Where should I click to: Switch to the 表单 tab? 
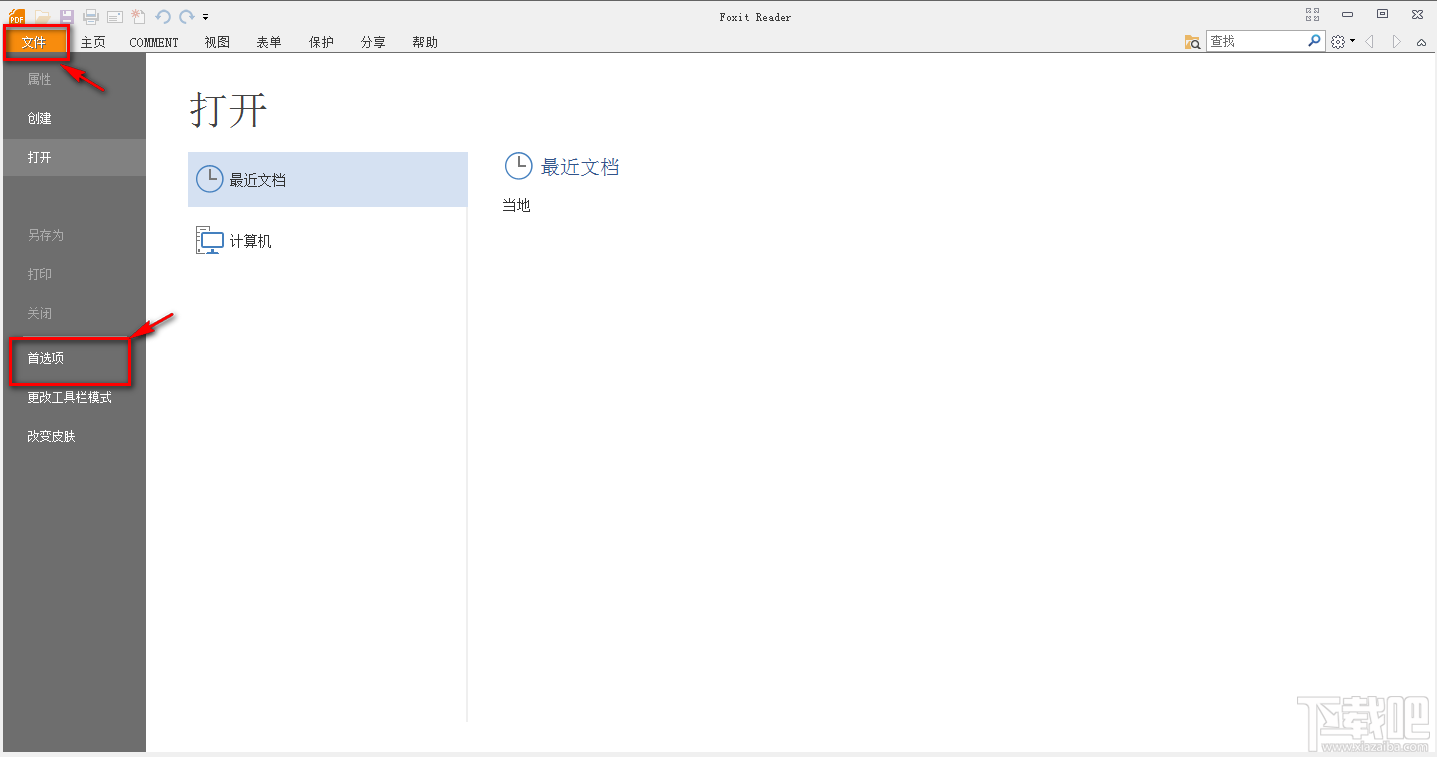pos(269,42)
